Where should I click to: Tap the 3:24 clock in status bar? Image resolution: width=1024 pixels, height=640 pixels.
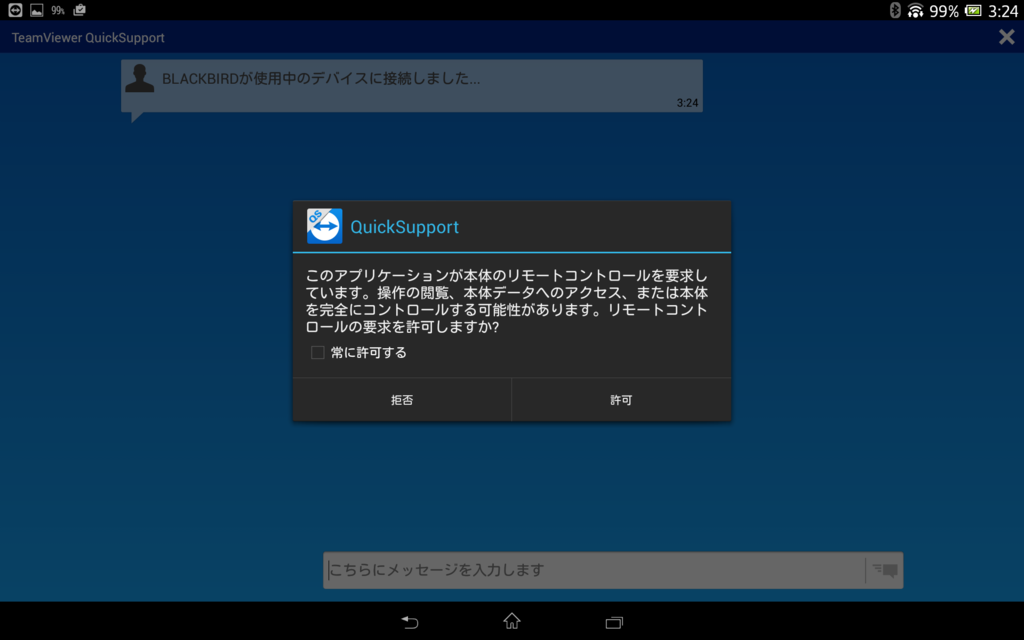click(x=1002, y=10)
